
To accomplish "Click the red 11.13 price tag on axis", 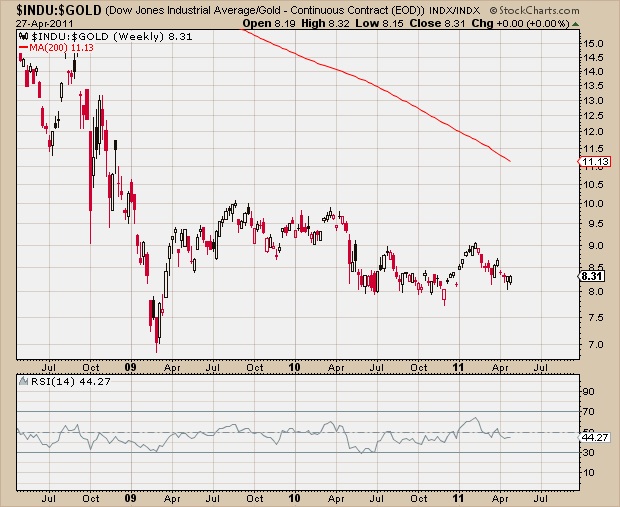I will point(594,161).
